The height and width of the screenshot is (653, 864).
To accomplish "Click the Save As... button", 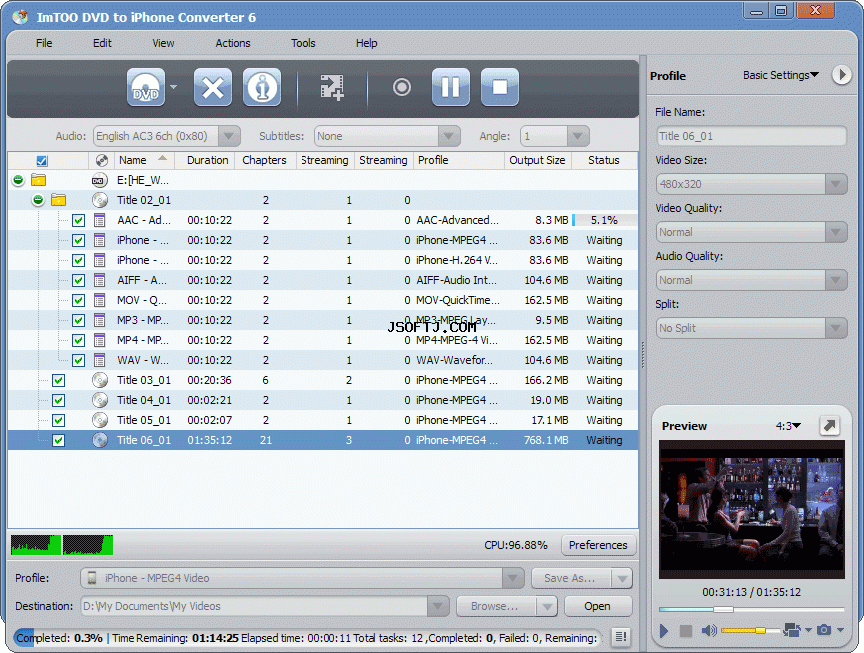I will click(x=571, y=578).
